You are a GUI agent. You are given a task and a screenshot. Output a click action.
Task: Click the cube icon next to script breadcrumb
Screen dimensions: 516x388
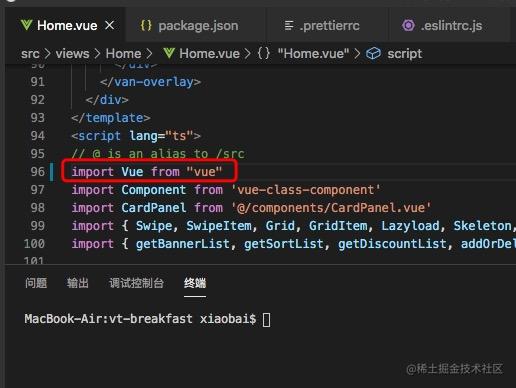coord(373,53)
